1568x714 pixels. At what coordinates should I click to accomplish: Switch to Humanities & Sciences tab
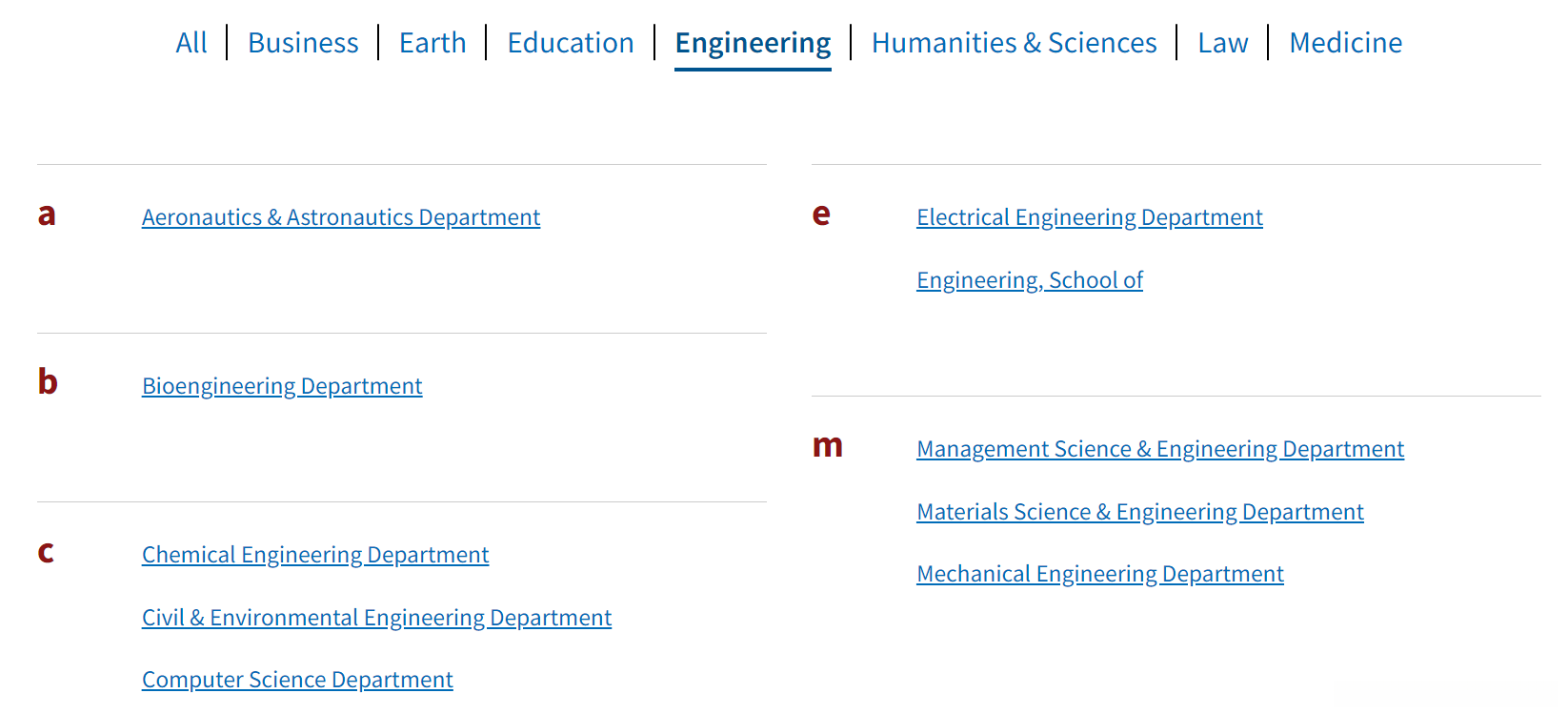coord(1014,43)
